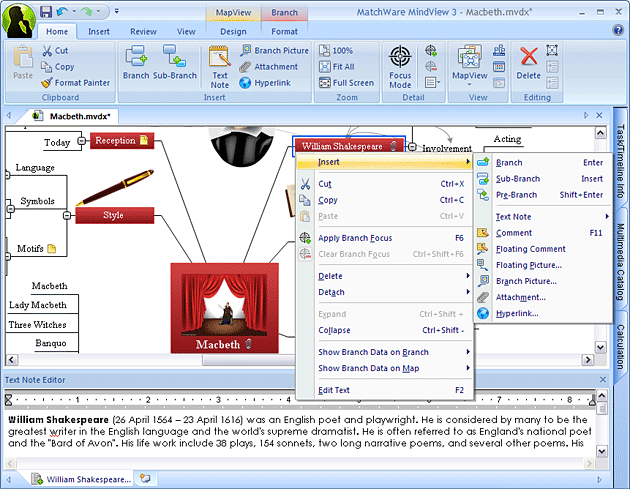
Task: Open the Insert ribbon tab
Action: tap(98, 31)
